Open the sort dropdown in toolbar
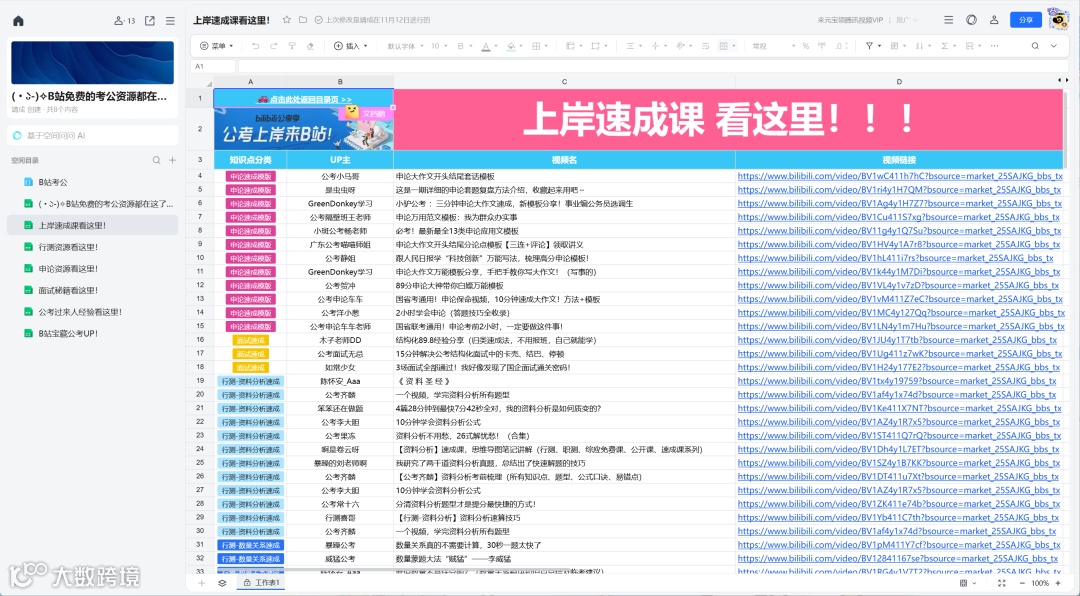Screen dimensions: 1080x596 pyautogui.click(x=922, y=46)
